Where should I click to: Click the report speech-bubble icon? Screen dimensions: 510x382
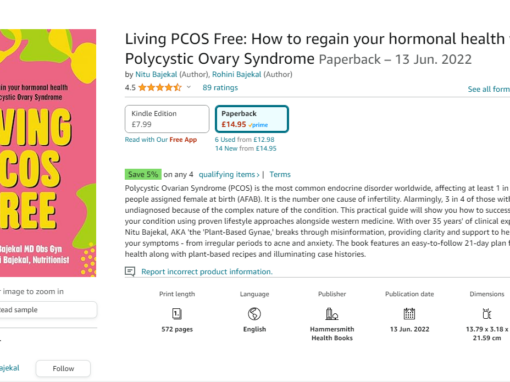130,271
